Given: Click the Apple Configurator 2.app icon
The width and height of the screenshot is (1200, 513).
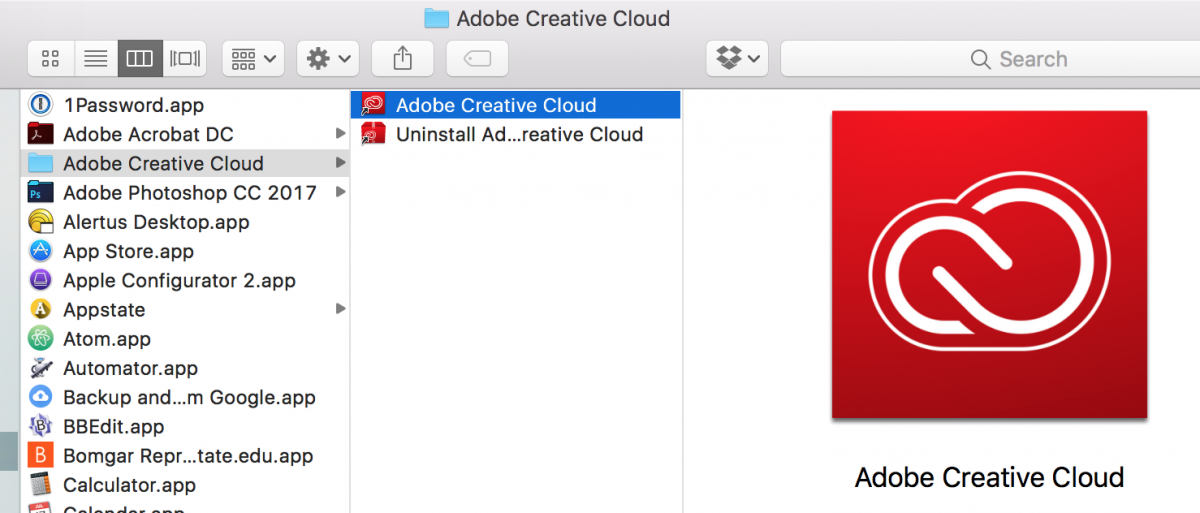Looking at the screenshot, I should pos(41,280).
